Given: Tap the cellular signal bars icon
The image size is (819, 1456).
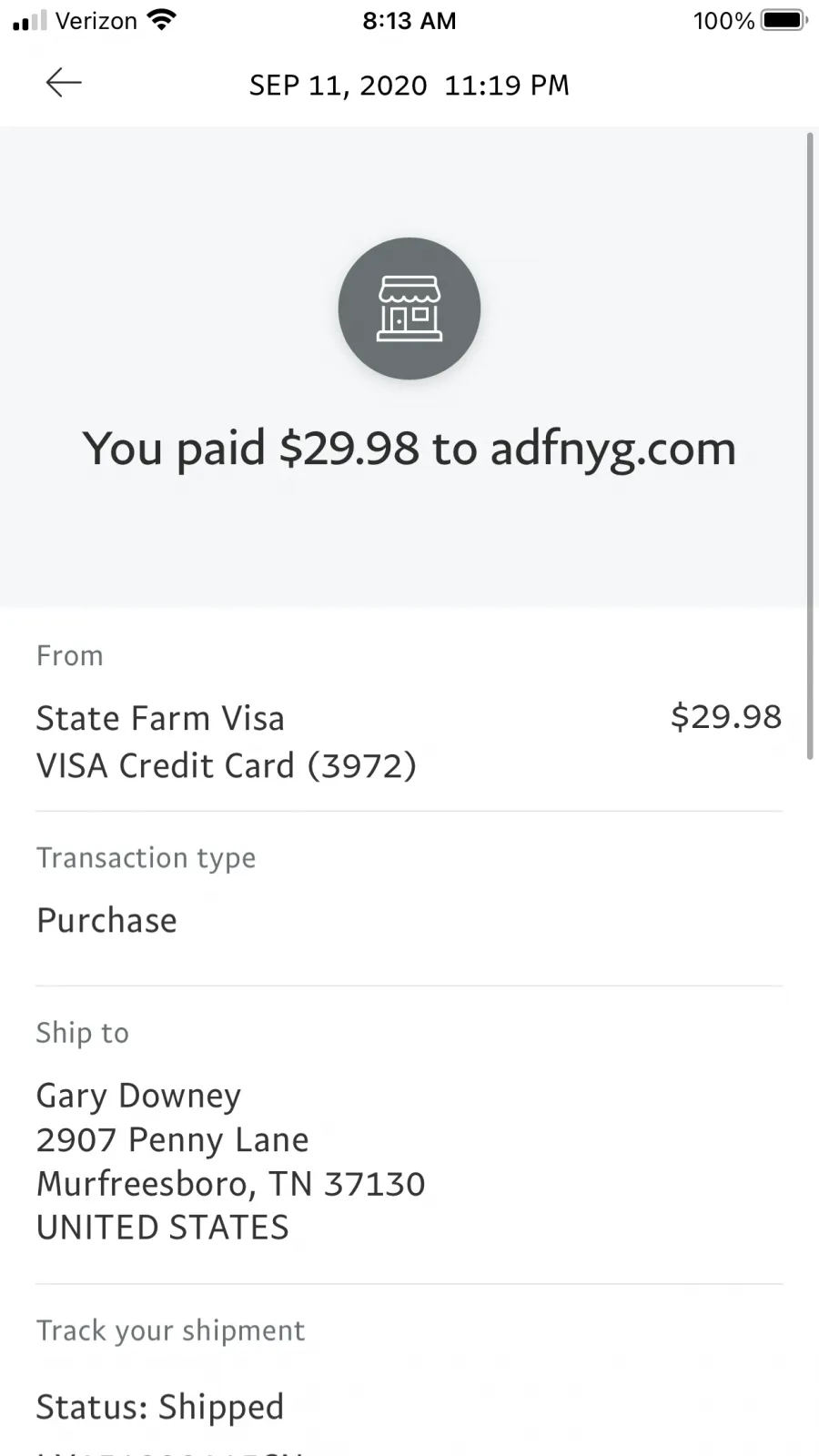Looking at the screenshot, I should pos(29,21).
